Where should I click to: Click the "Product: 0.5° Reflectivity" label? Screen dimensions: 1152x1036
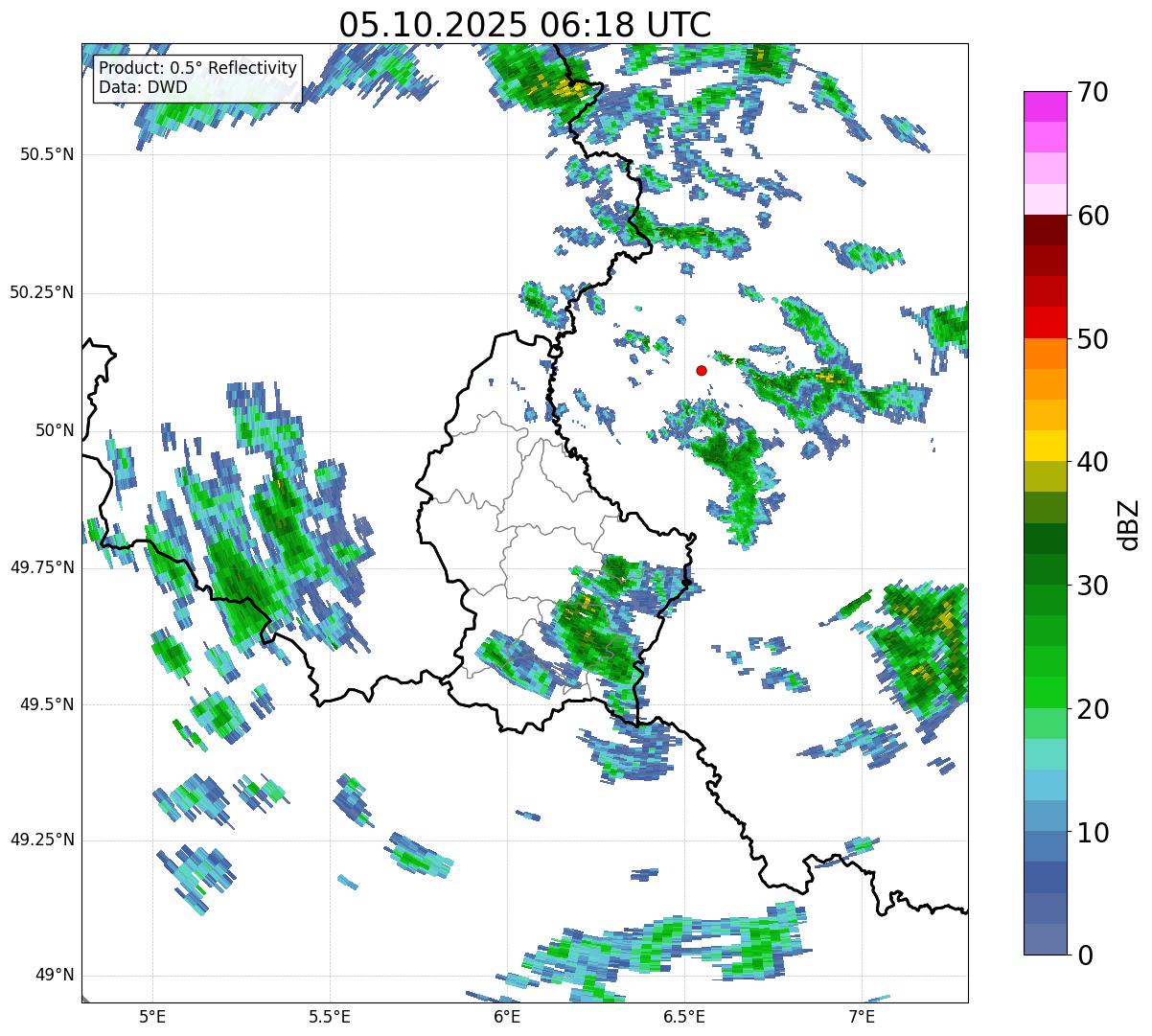click(x=197, y=69)
